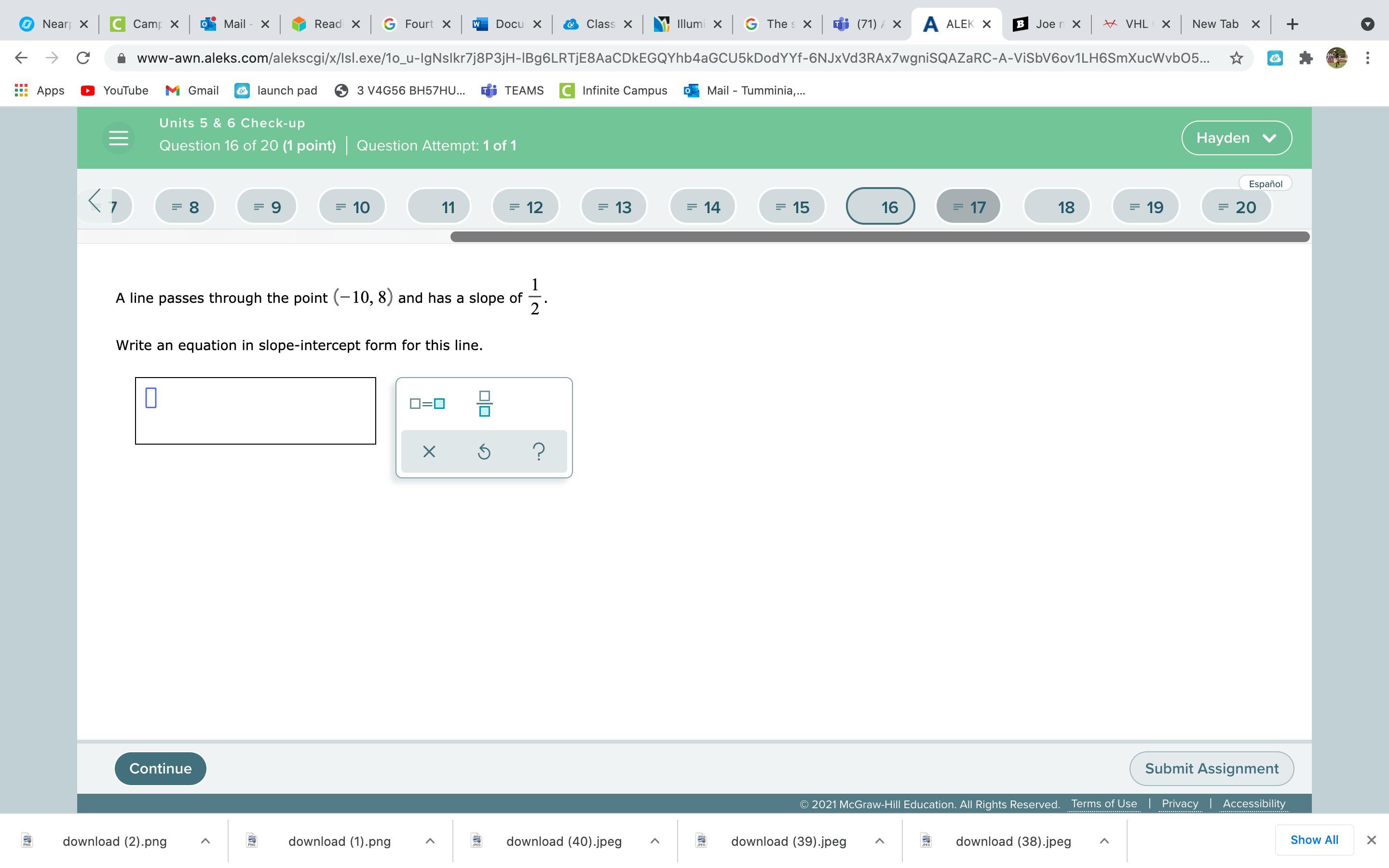Open the hamburger menu in the green header
The width and height of the screenshot is (1389, 868).
[118, 138]
